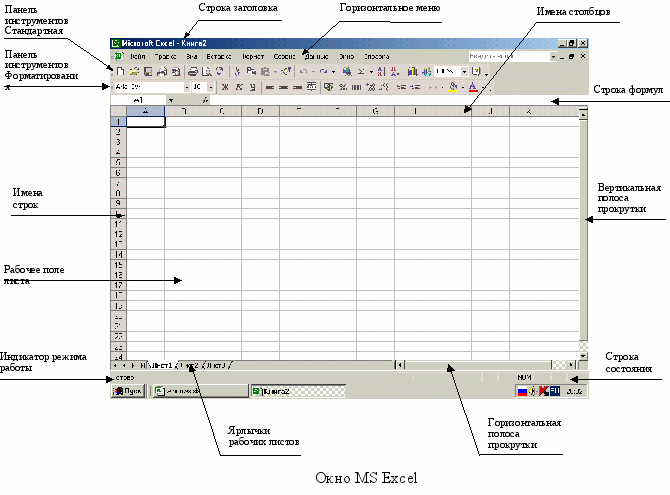Screen dimensions: 670x495
Task: Click the Print printer icon
Action: point(193,71)
